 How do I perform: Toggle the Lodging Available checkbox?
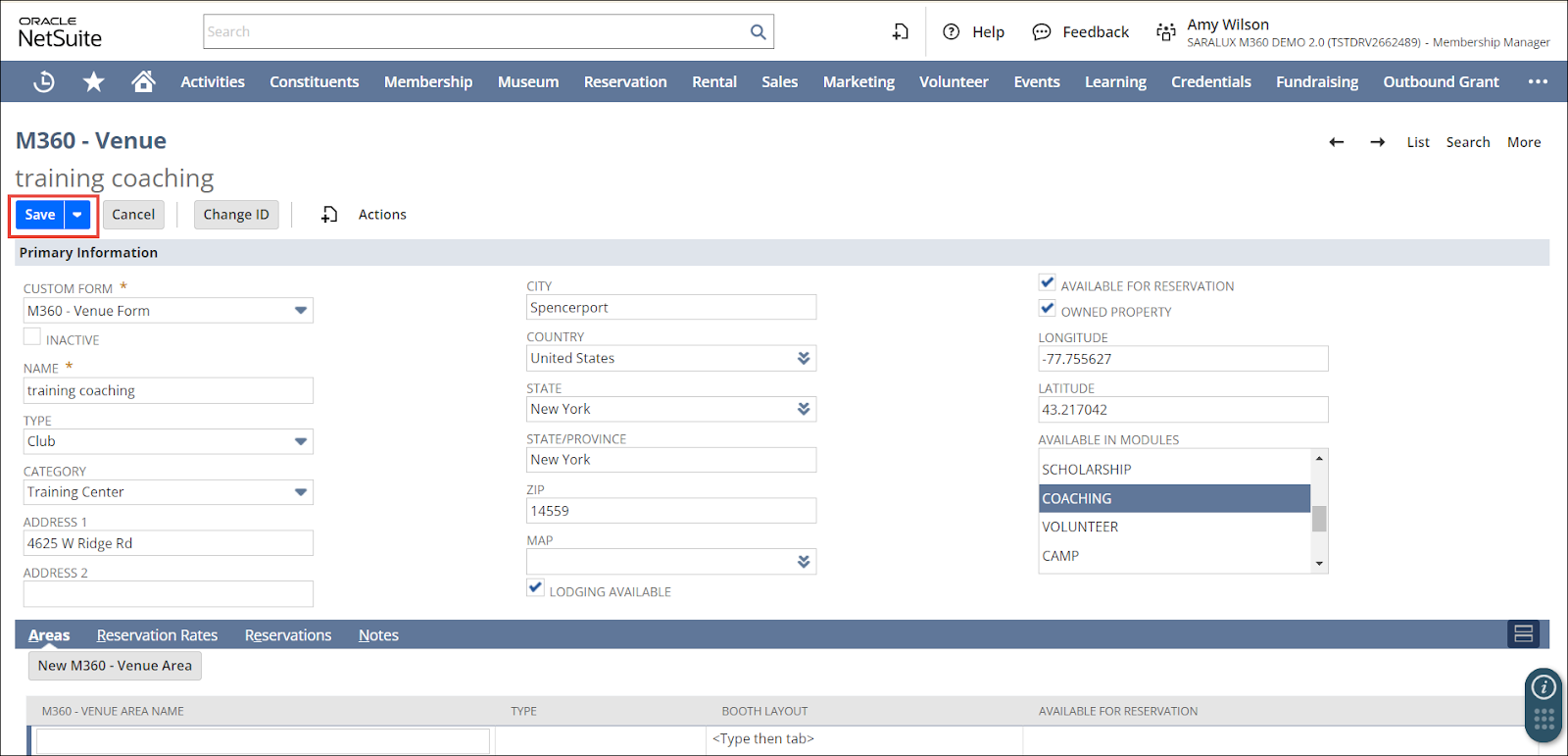[x=535, y=588]
